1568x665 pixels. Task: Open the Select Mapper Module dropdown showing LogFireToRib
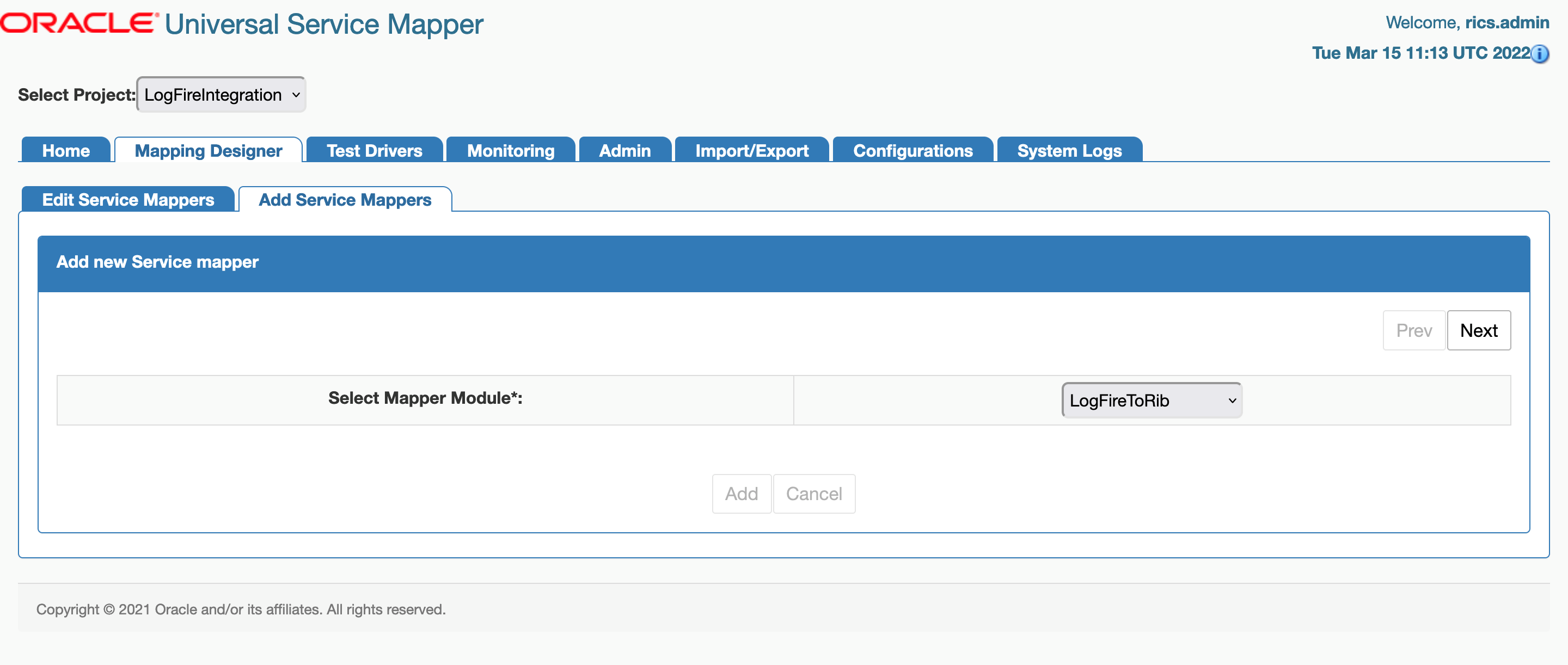(x=1150, y=400)
